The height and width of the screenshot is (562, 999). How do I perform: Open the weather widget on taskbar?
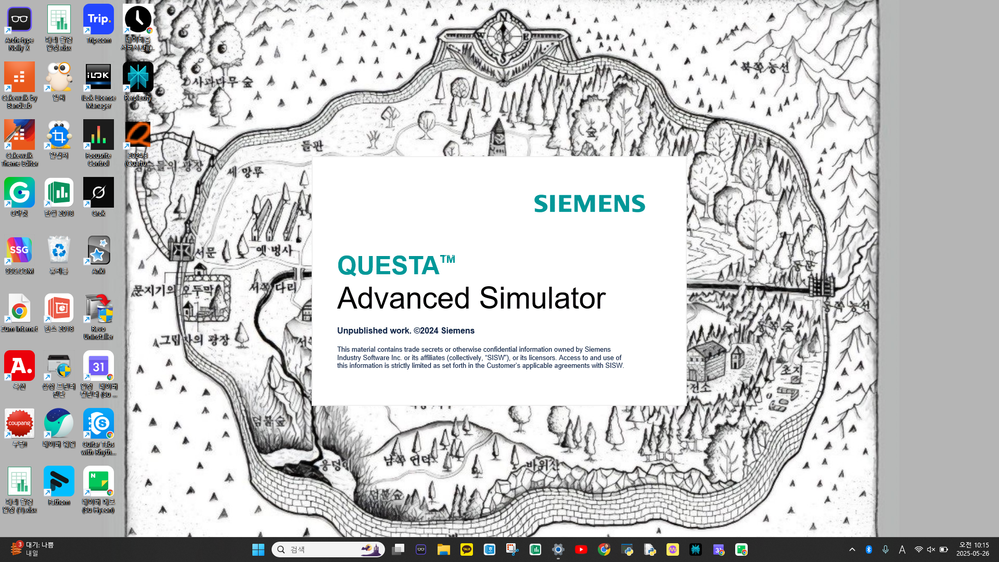31,549
